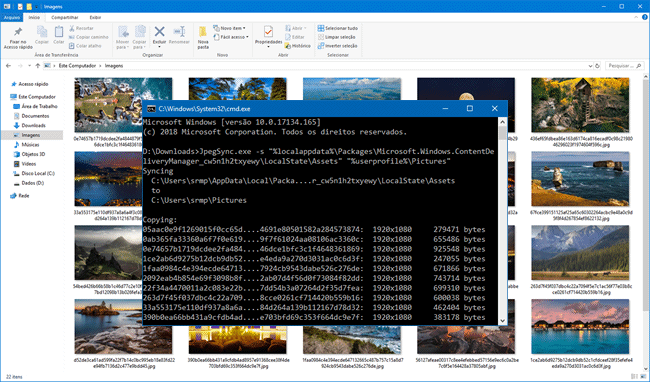
Task: Click the refresh icon next to address bar
Action: click(x=597, y=66)
